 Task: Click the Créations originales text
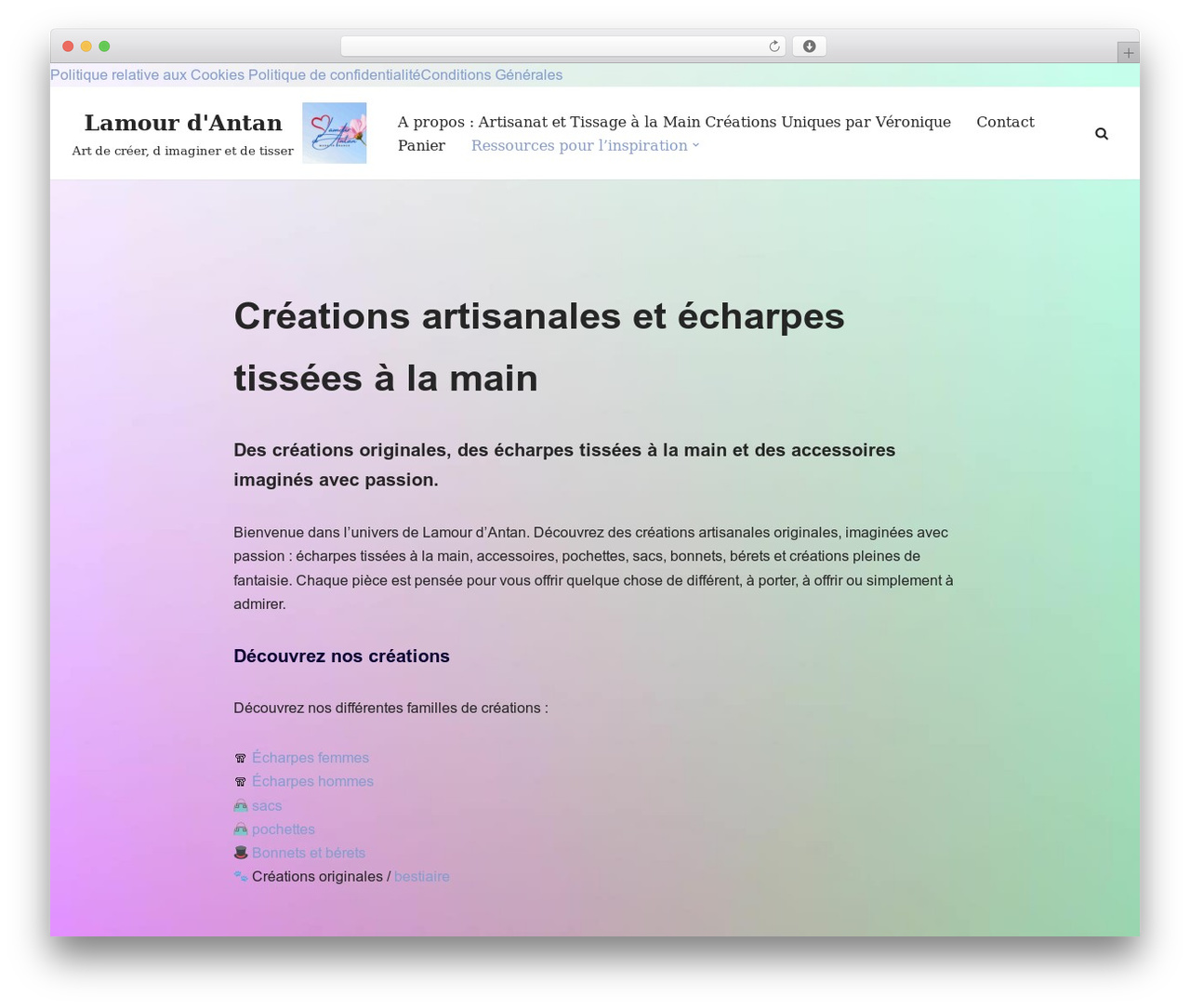pos(317,876)
